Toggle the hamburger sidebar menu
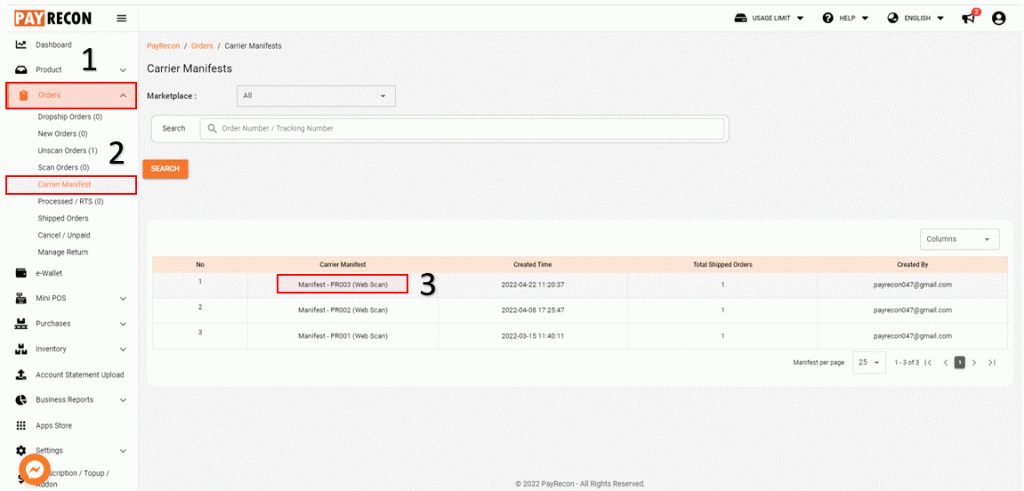 pyautogui.click(x=121, y=18)
